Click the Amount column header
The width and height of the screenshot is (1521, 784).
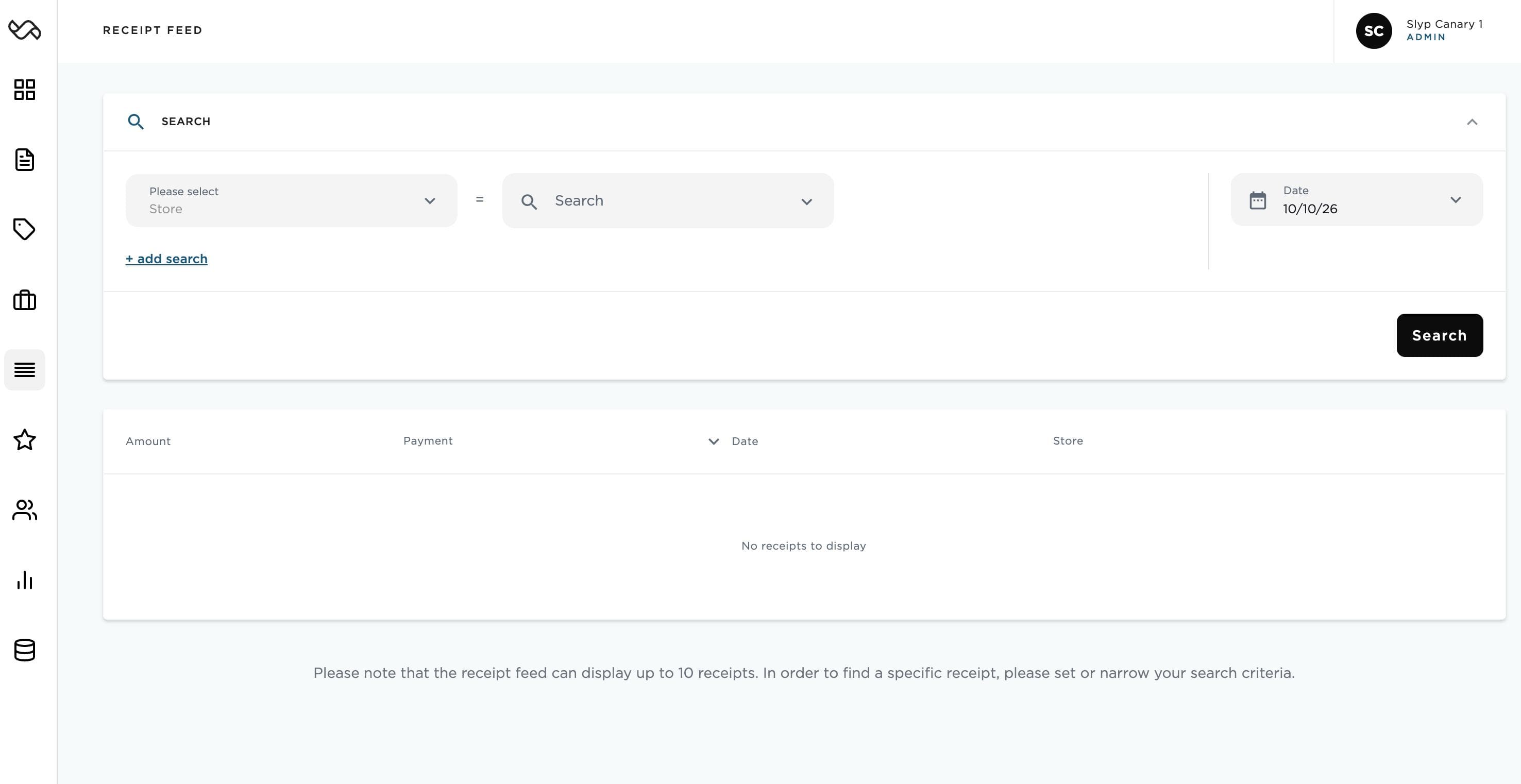pos(148,441)
